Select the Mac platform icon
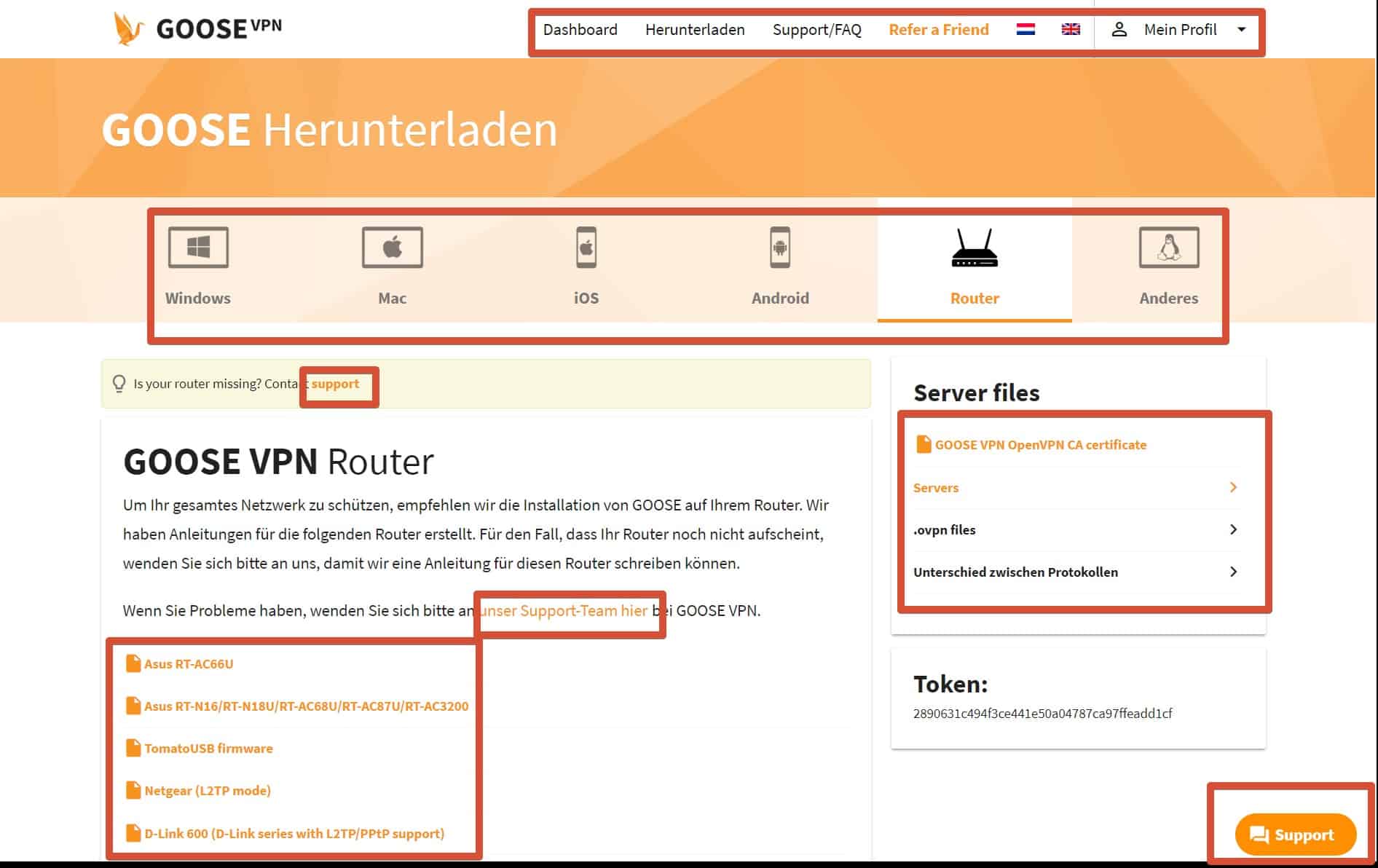This screenshot has height=868, width=1378. (x=393, y=248)
